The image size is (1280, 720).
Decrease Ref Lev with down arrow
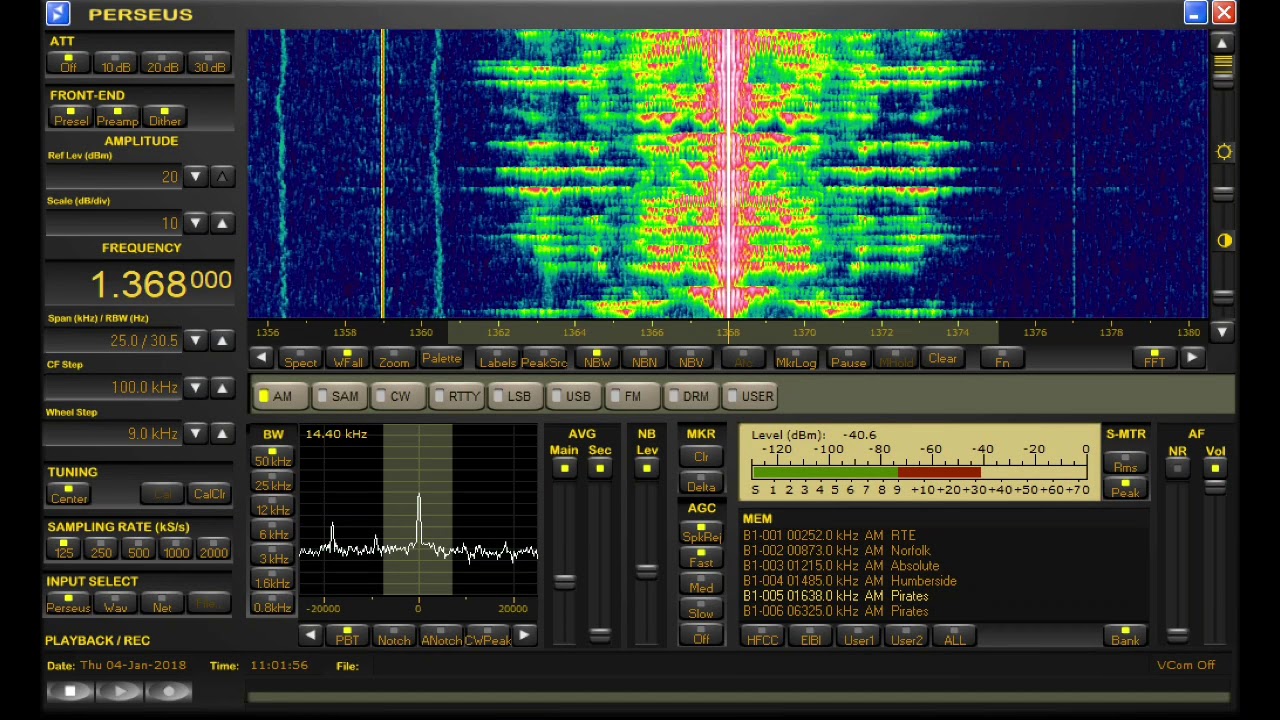click(195, 176)
